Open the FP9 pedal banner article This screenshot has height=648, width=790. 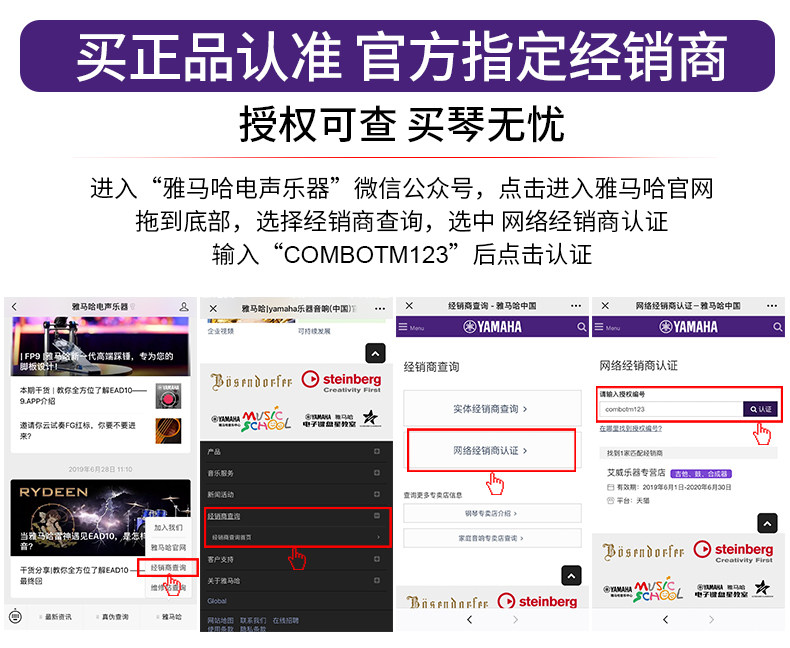pyautogui.click(x=101, y=346)
